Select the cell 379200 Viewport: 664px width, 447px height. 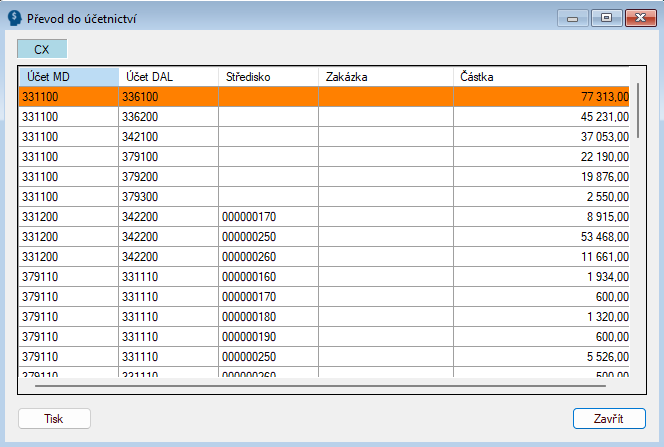pos(169,177)
